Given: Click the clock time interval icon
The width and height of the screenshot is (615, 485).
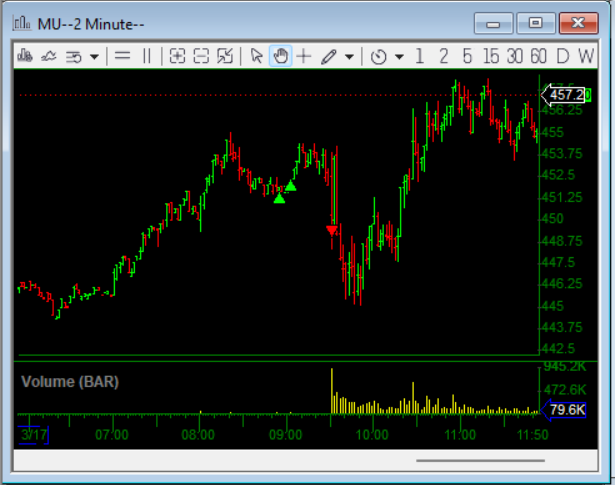Looking at the screenshot, I should tap(378, 57).
